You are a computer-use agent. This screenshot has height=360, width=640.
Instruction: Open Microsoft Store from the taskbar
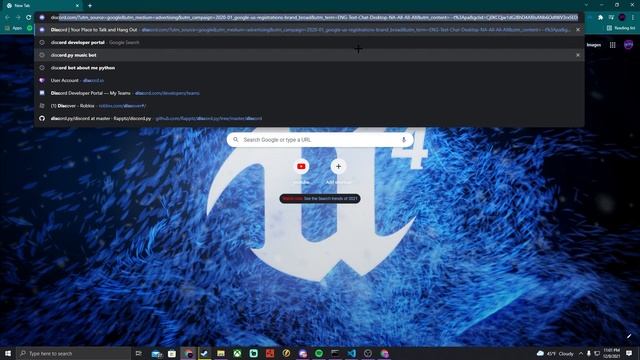[x=172, y=353]
